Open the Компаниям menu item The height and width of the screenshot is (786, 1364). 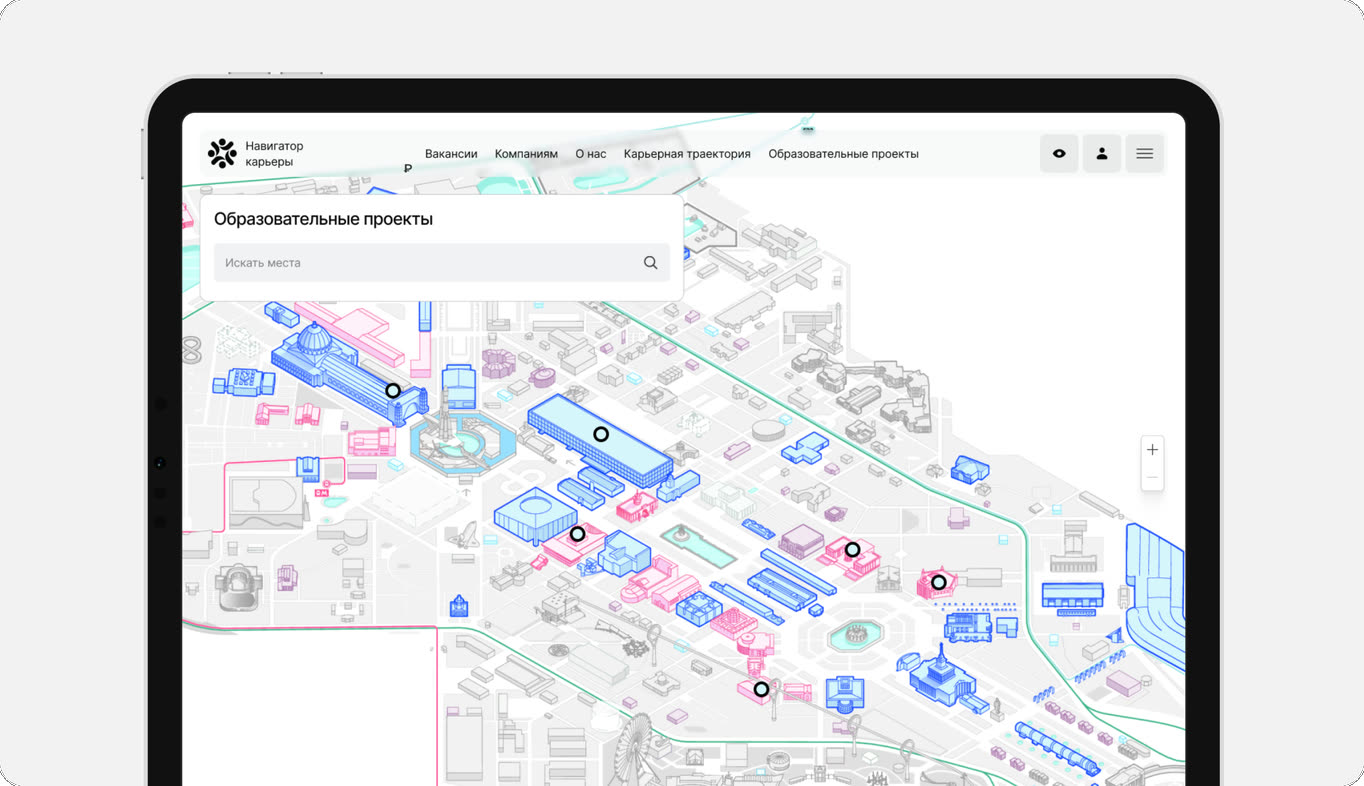pyautogui.click(x=526, y=154)
